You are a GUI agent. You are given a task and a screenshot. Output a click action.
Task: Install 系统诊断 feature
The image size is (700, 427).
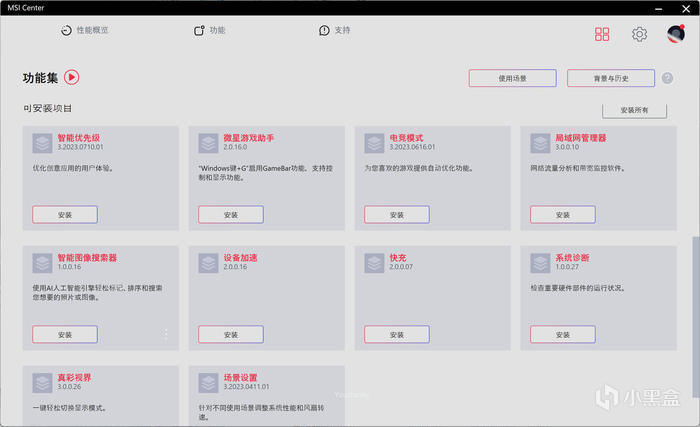(563, 335)
